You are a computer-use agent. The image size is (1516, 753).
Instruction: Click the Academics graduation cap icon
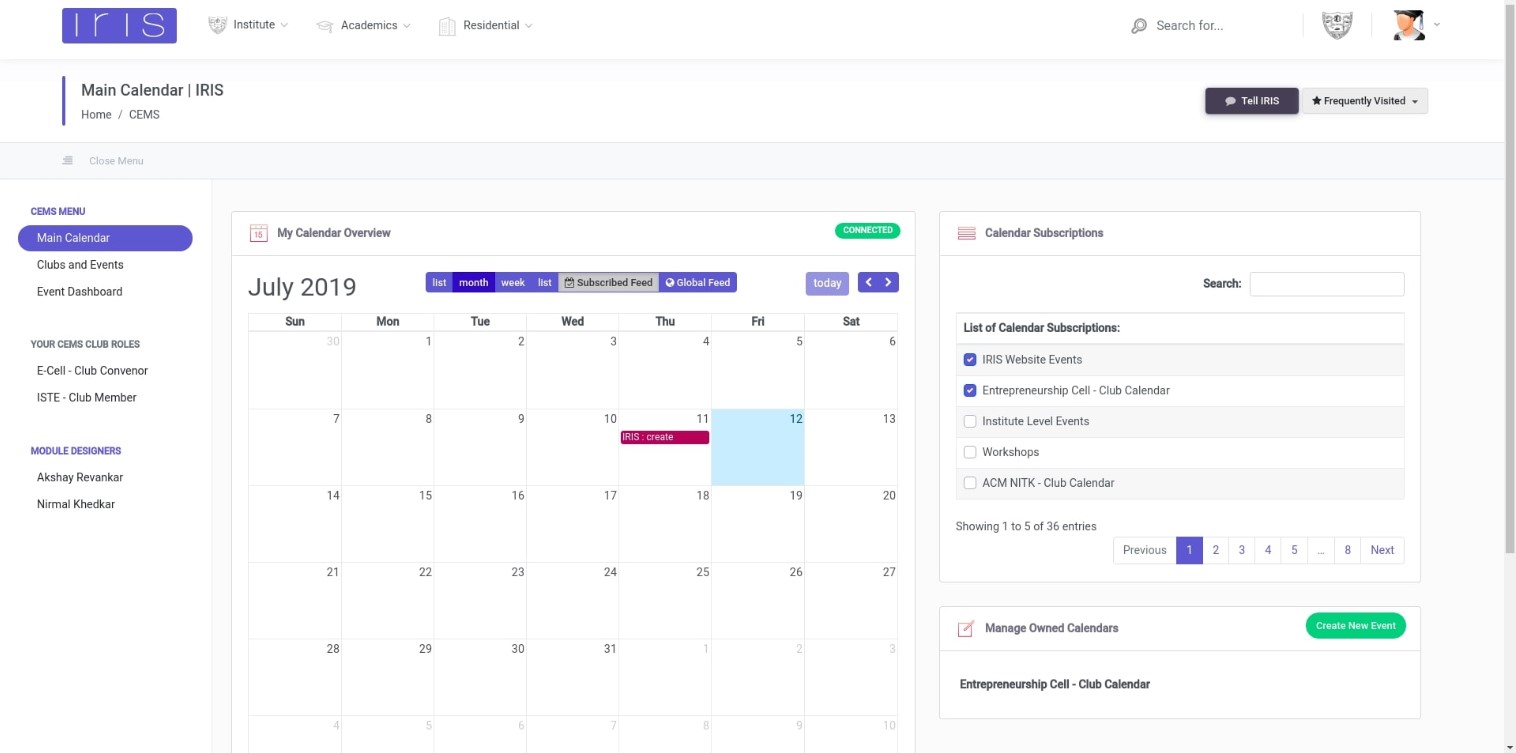coord(324,26)
